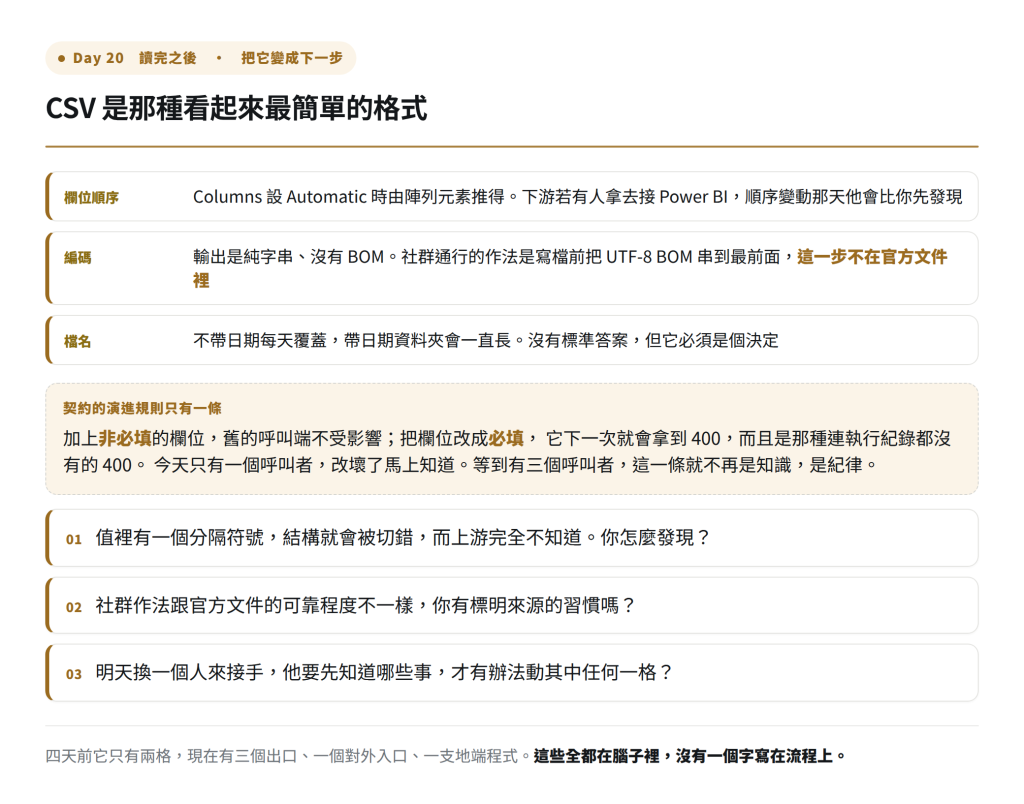This screenshot has height=804, width=1024.
Task: Click the description starting "Columns 設 Automatic"
Action: (577, 197)
